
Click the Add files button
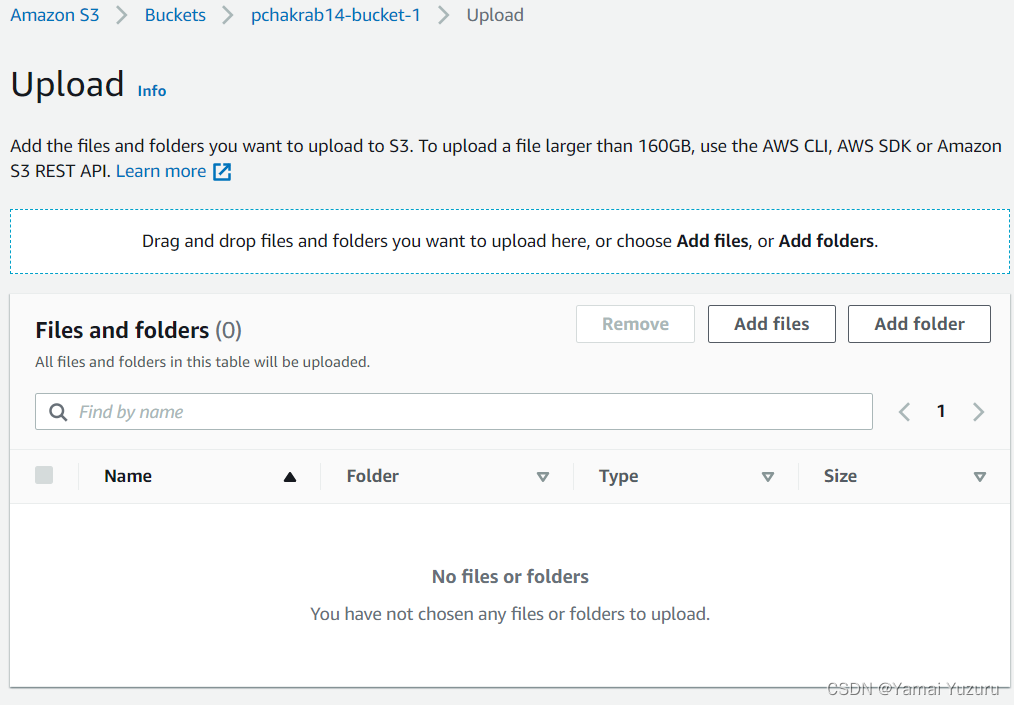point(771,324)
